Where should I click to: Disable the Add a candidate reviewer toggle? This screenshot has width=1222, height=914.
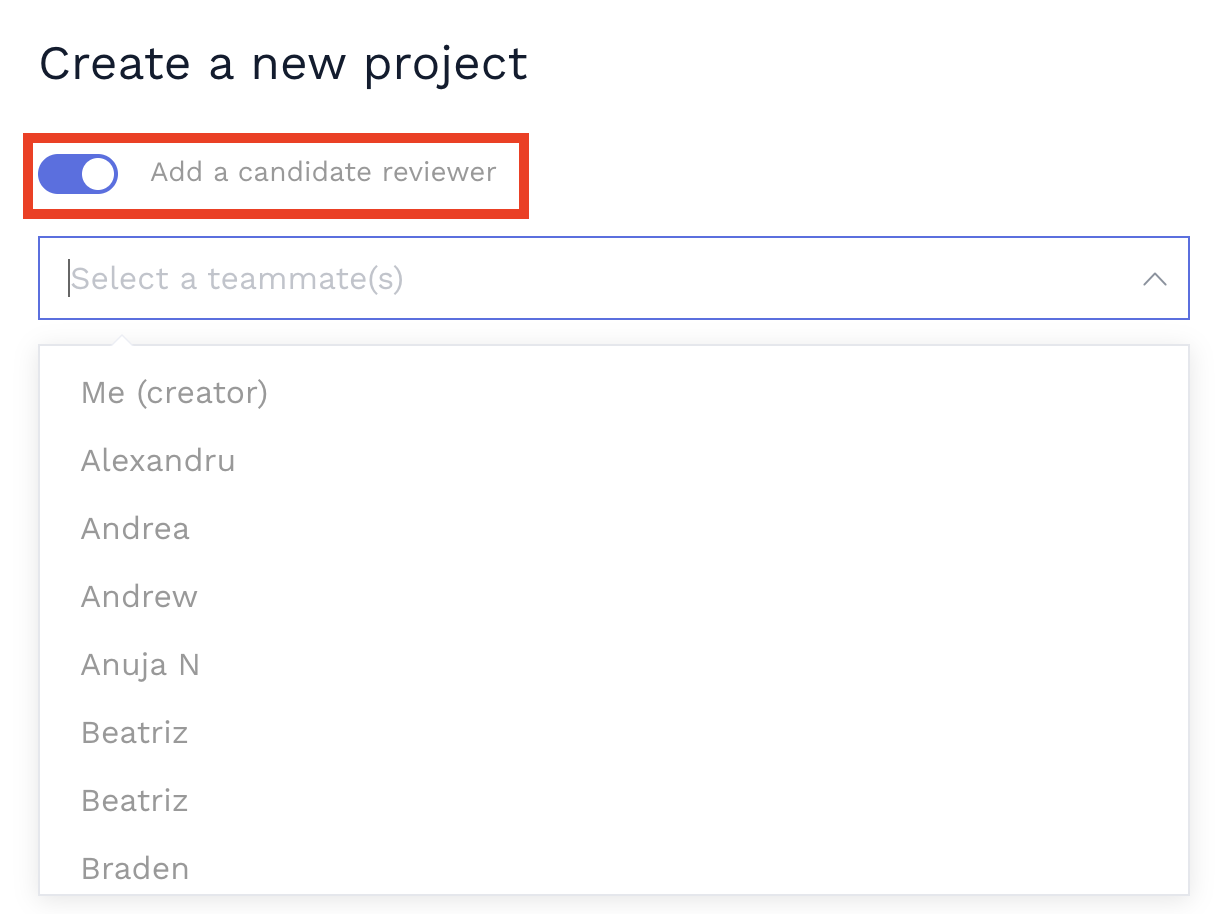(77, 173)
